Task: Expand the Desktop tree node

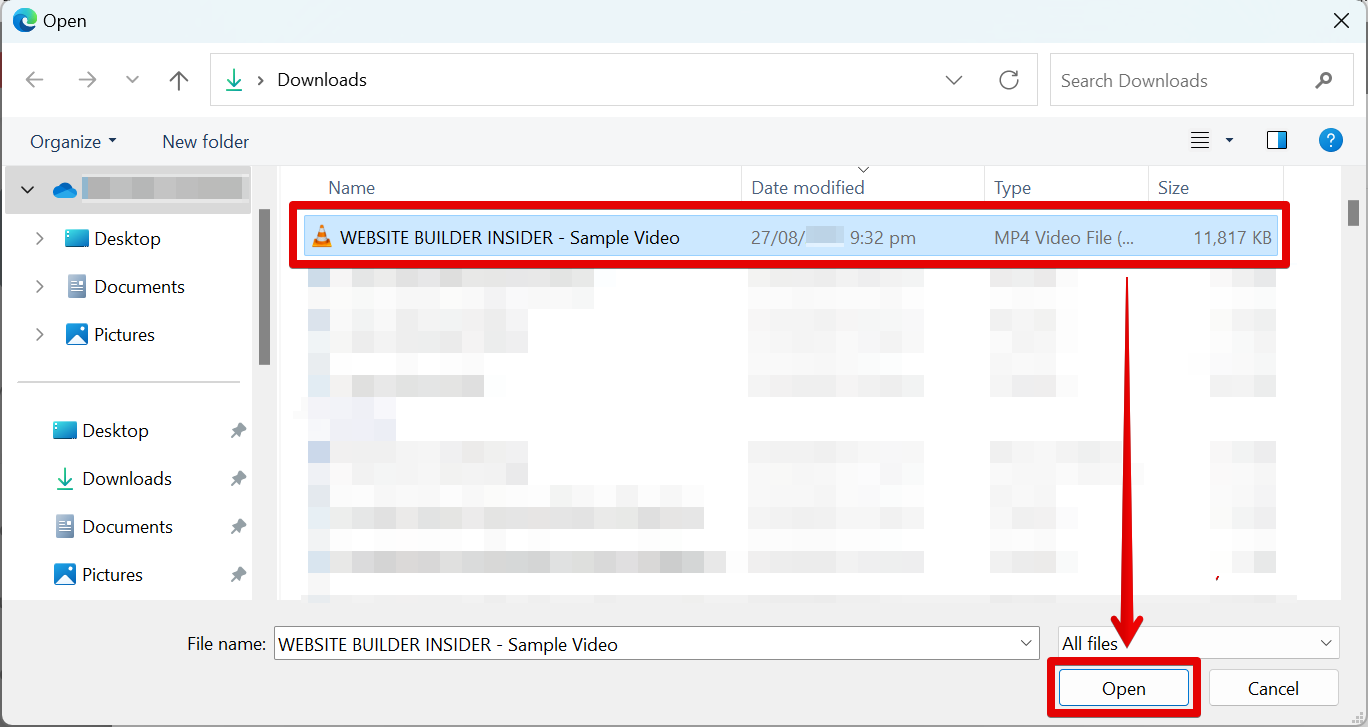Action: [40, 239]
